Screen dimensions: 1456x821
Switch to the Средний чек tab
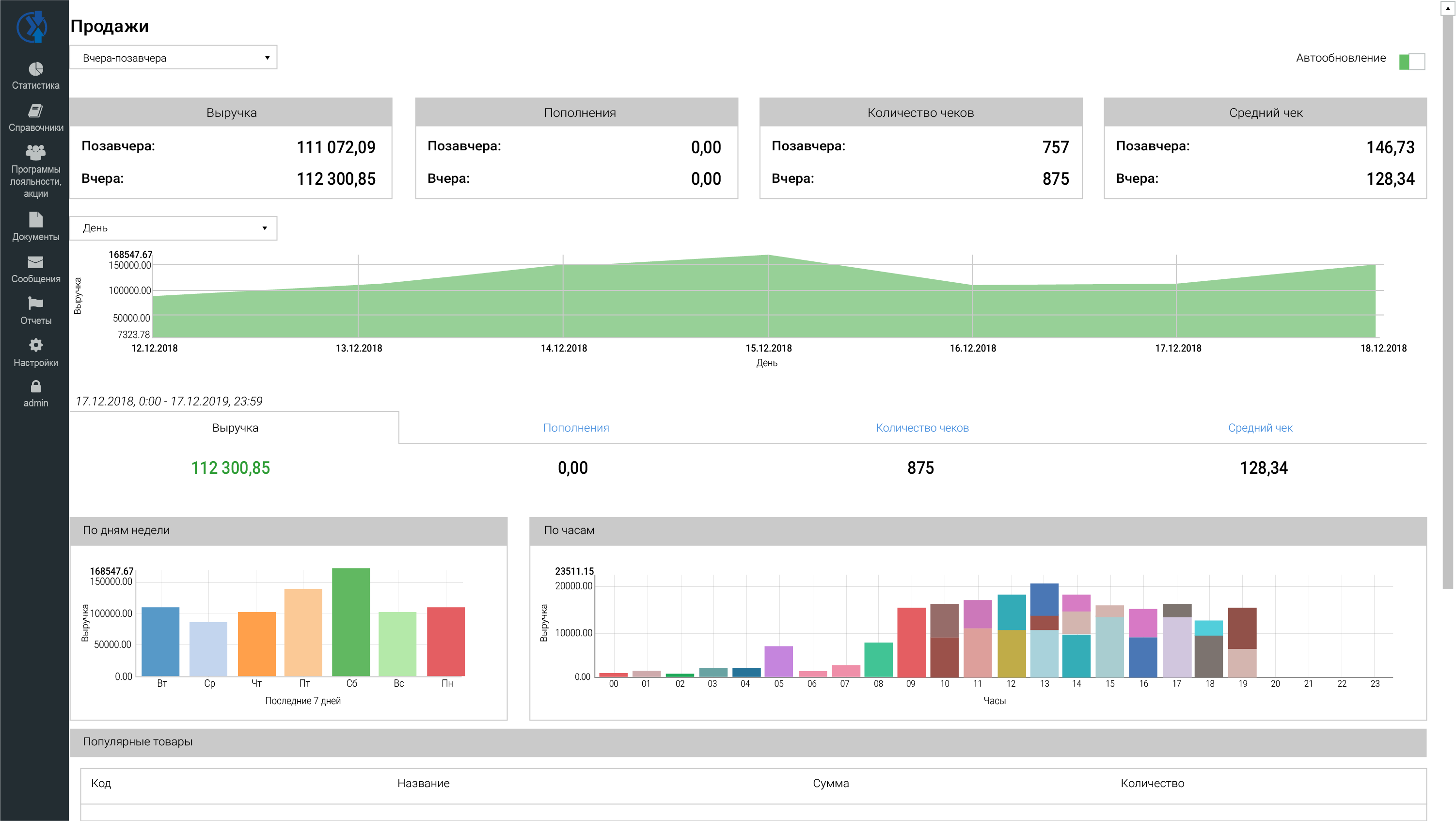click(x=1260, y=427)
